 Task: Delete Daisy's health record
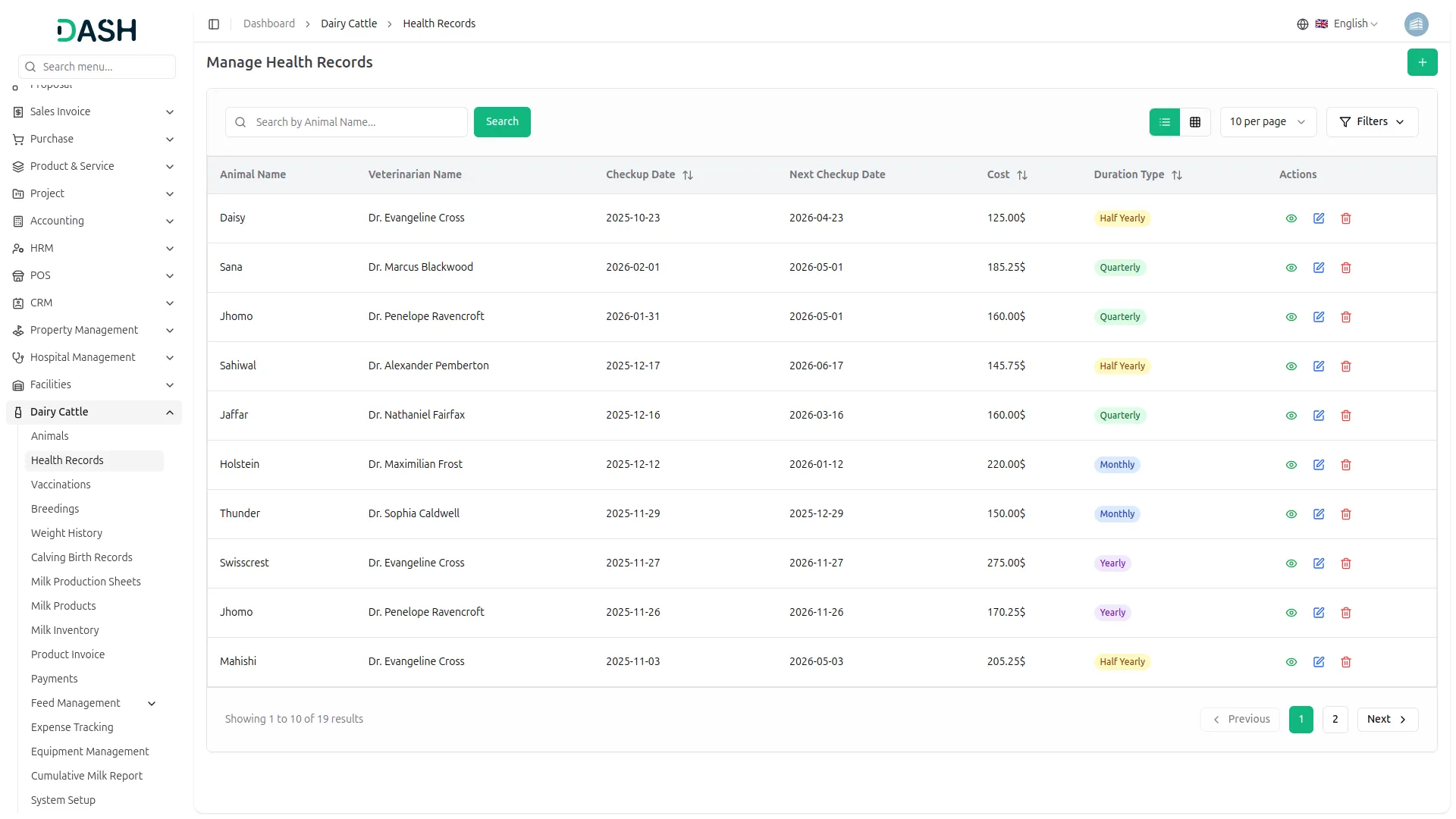1346,218
